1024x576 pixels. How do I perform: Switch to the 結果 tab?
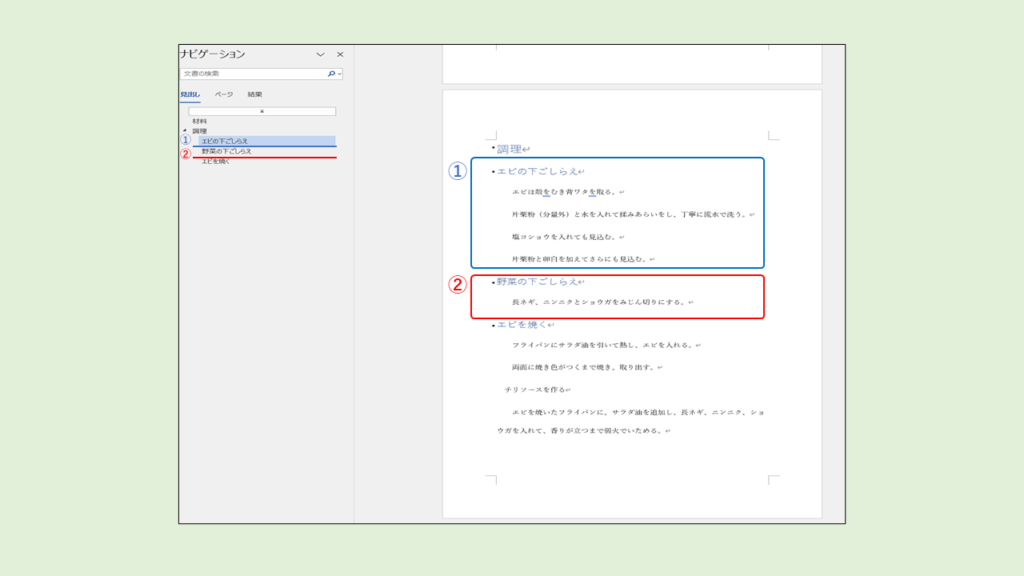[255, 95]
